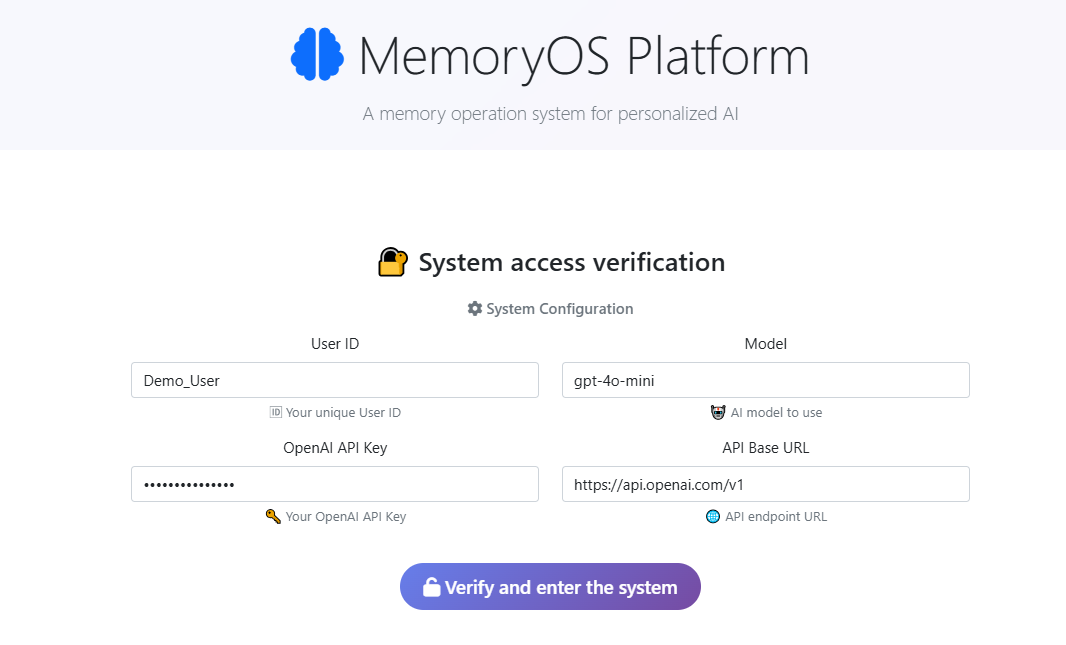Click into the masked OpenAI API Key field

click(334, 484)
